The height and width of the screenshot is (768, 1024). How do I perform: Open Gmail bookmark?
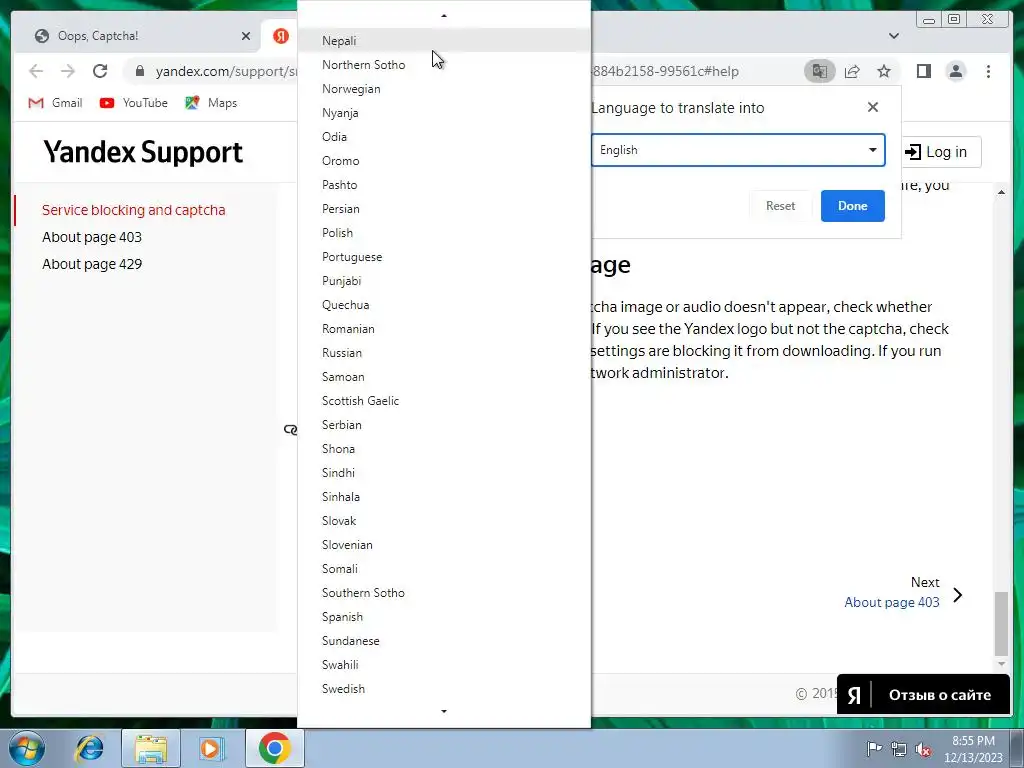pos(56,103)
